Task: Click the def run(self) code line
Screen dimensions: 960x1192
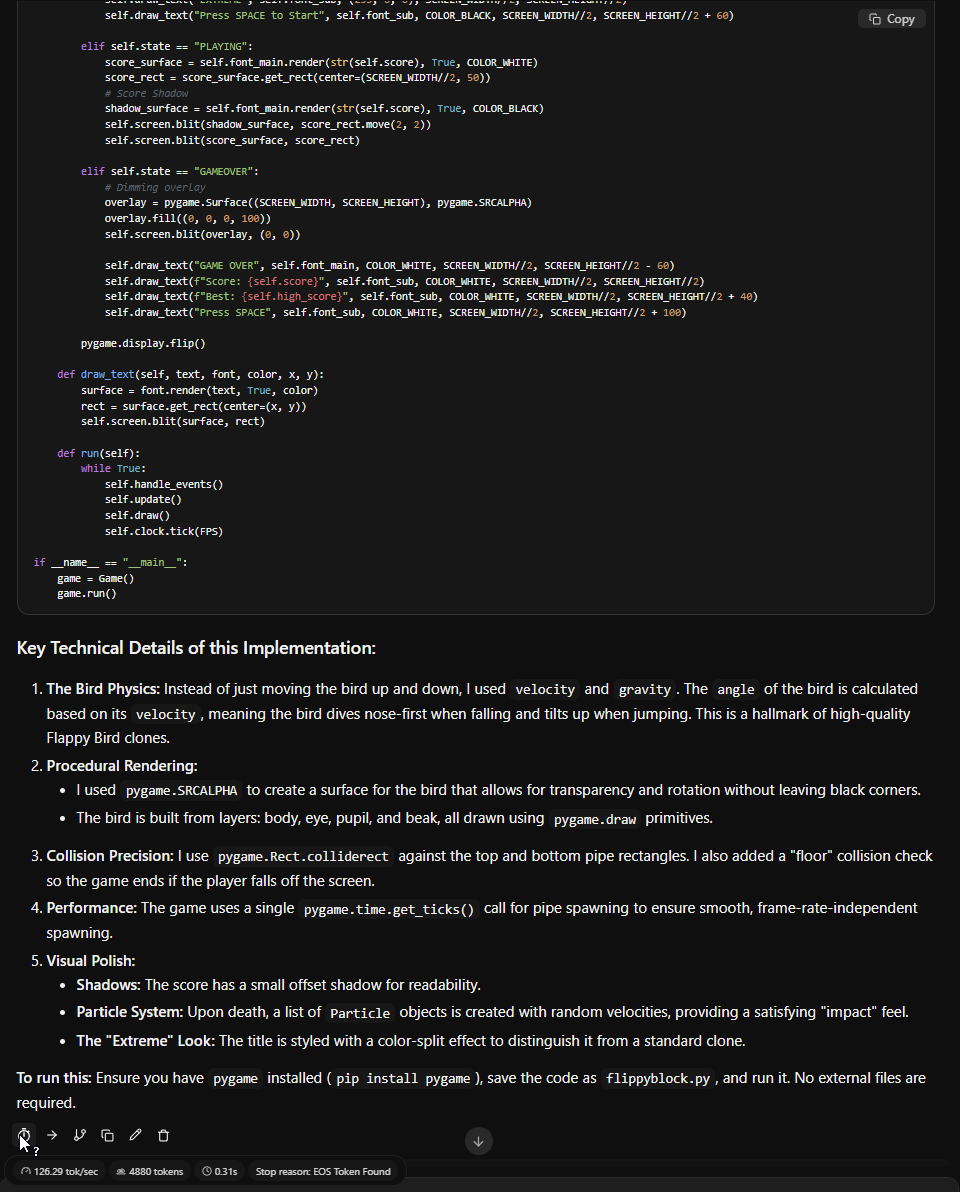Action: 99,453
